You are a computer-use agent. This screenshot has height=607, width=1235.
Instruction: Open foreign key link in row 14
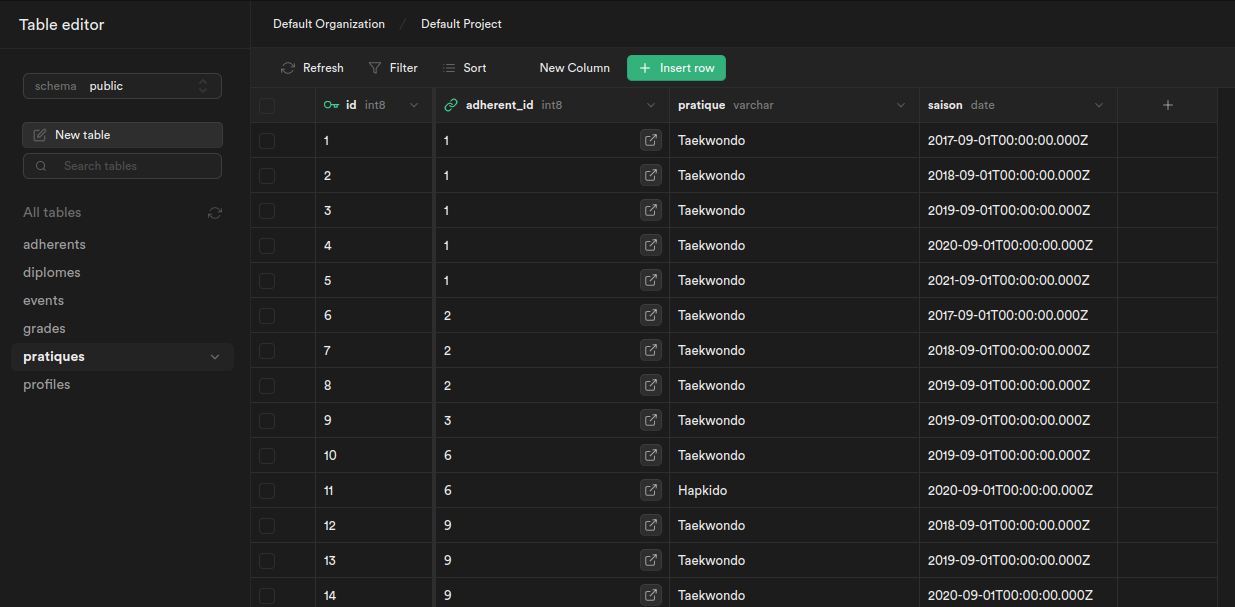(x=651, y=596)
